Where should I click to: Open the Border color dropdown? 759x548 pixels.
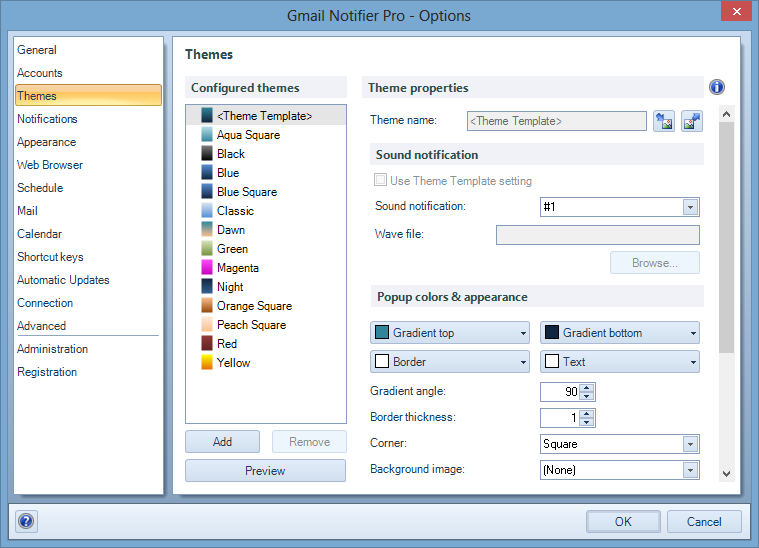(x=450, y=362)
